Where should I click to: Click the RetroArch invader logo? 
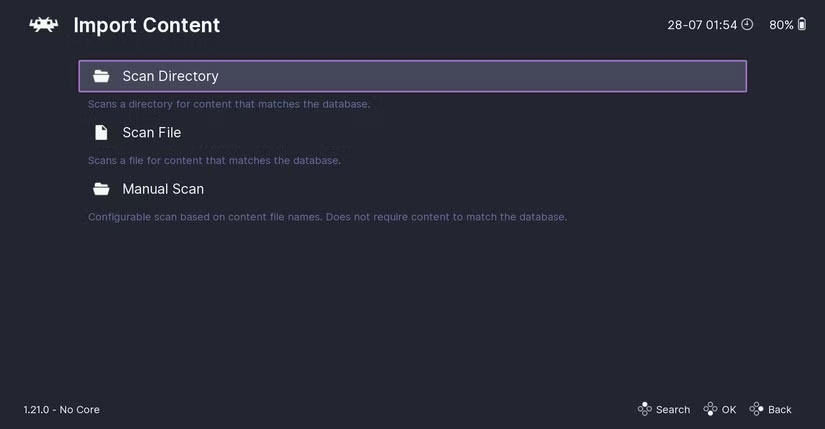[x=42, y=25]
